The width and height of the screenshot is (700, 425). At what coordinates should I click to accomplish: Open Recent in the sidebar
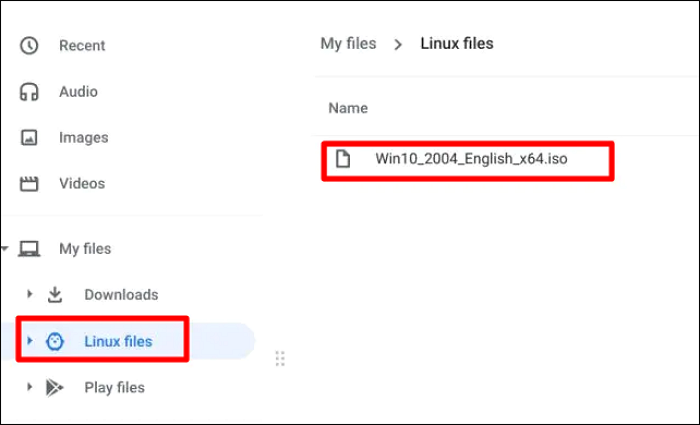[82, 45]
